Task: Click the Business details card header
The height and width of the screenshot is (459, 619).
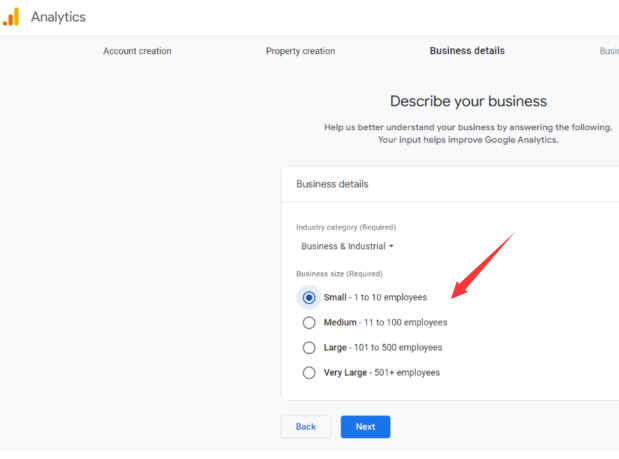Action: (x=332, y=184)
